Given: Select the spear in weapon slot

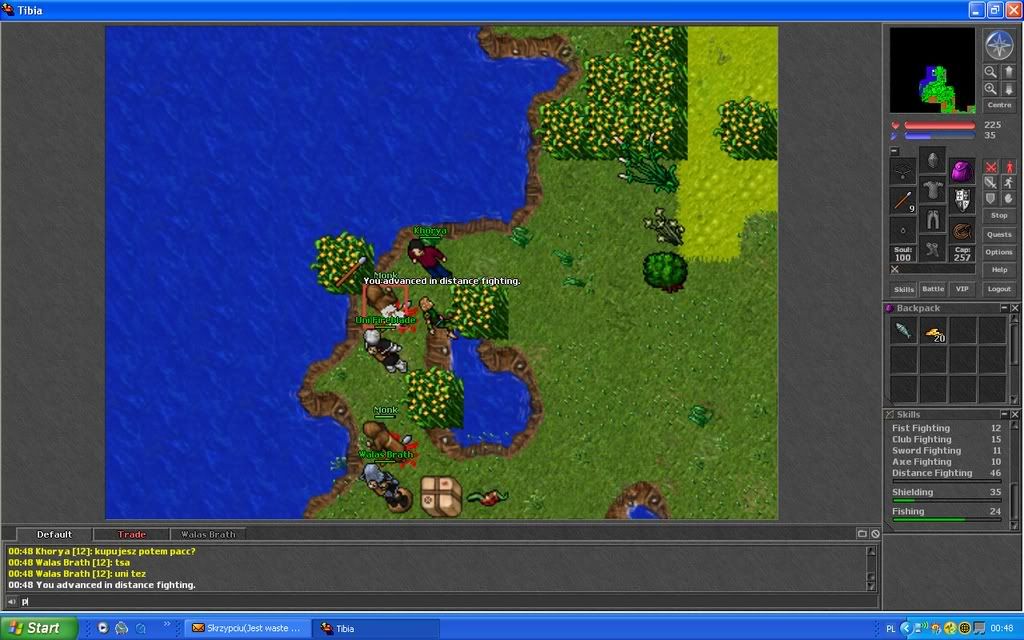Looking at the screenshot, I should [903, 201].
